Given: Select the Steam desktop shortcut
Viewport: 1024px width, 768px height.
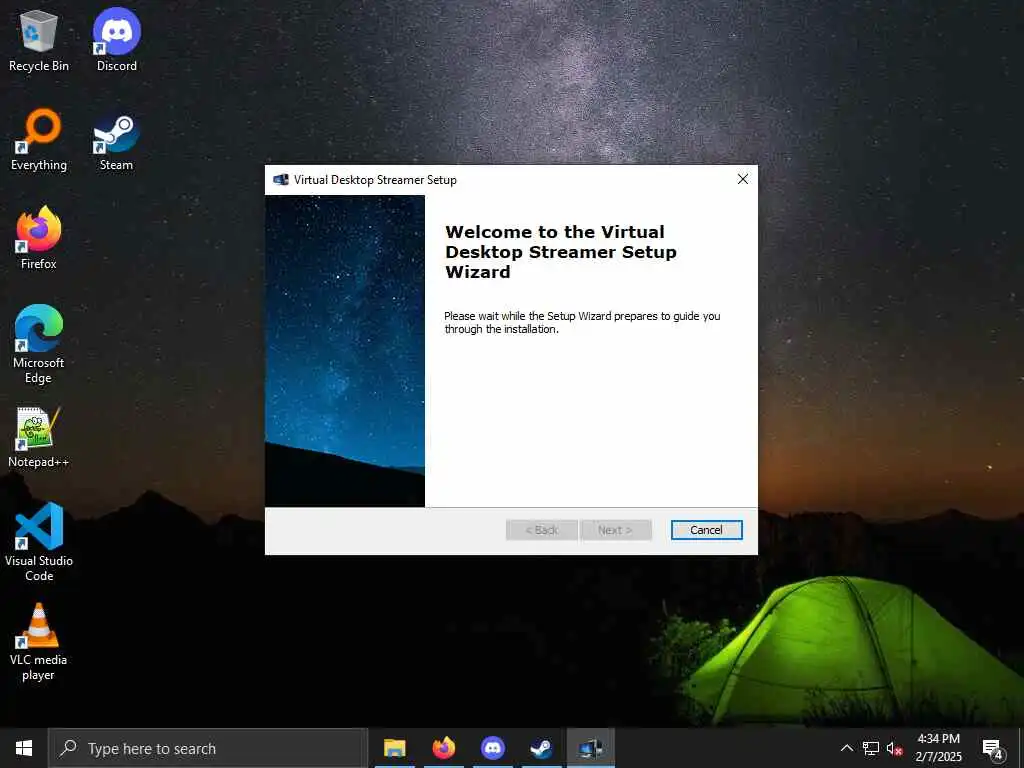Looking at the screenshot, I should tap(116, 140).
